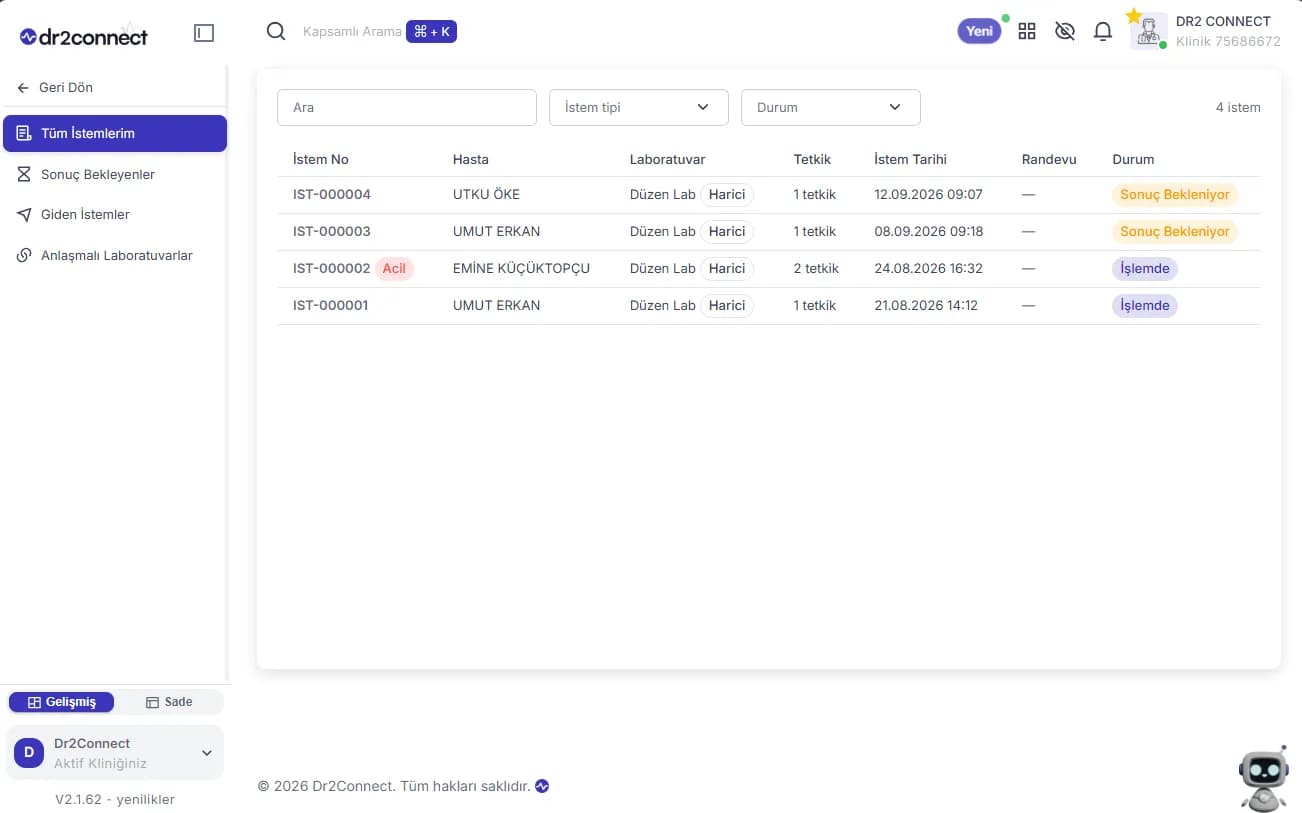Click the Laboratuvar column header
The height and width of the screenshot is (813, 1302).
pos(668,159)
